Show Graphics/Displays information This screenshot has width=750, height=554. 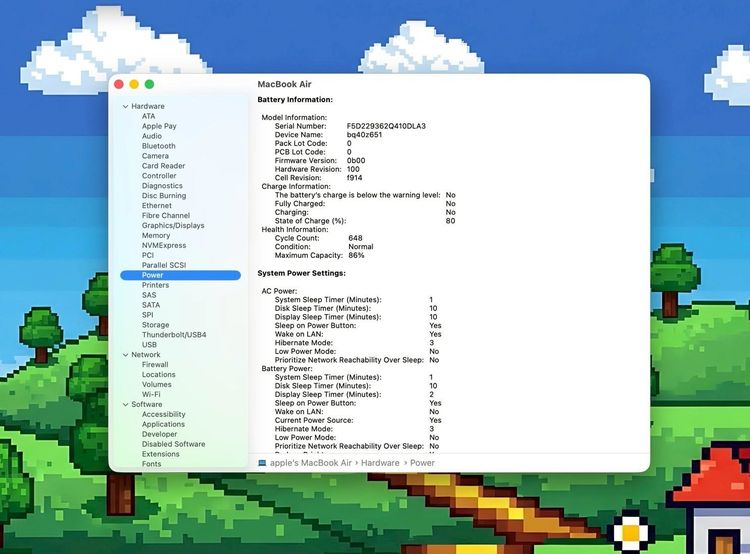click(x=173, y=225)
